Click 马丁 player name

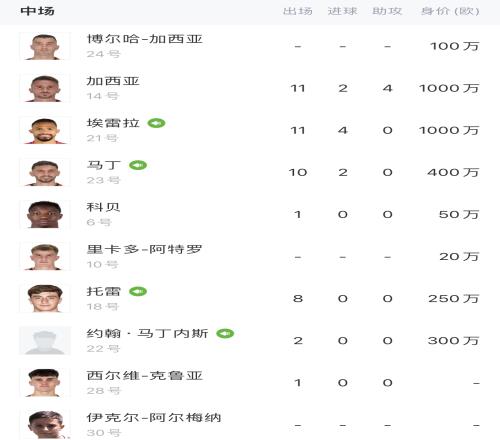pos(103,165)
